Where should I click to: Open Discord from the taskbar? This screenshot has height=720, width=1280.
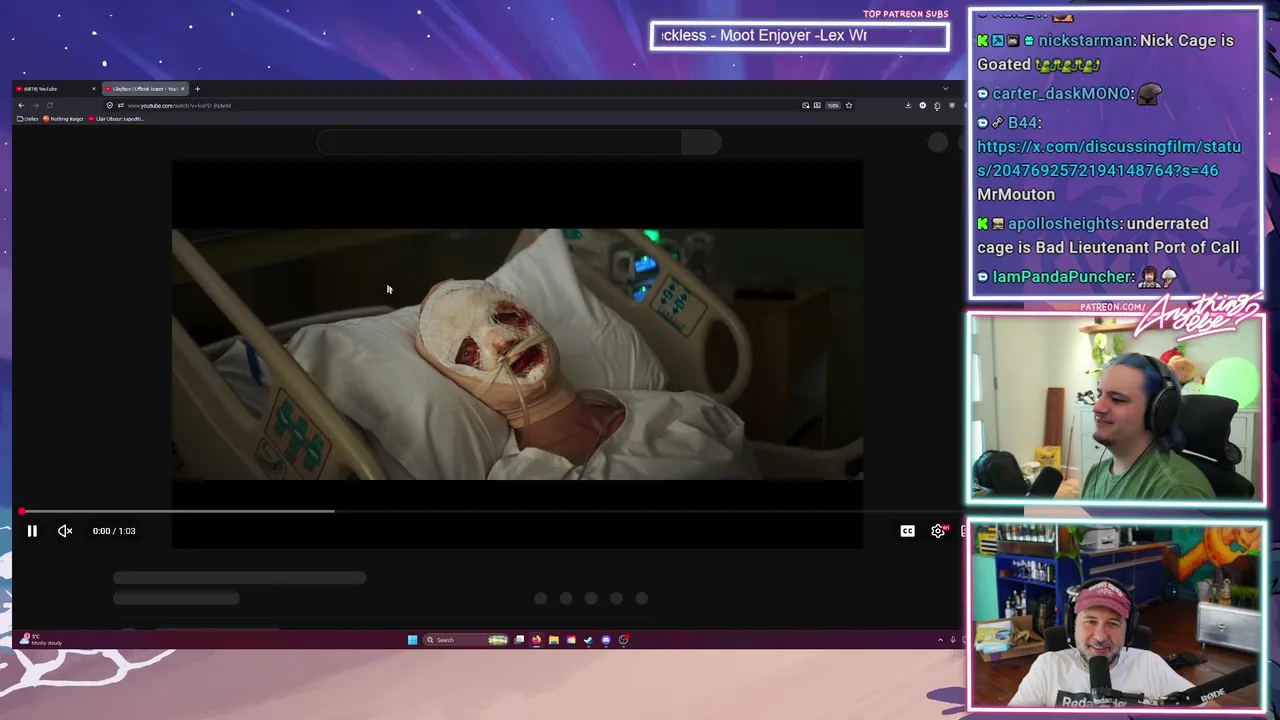point(606,640)
